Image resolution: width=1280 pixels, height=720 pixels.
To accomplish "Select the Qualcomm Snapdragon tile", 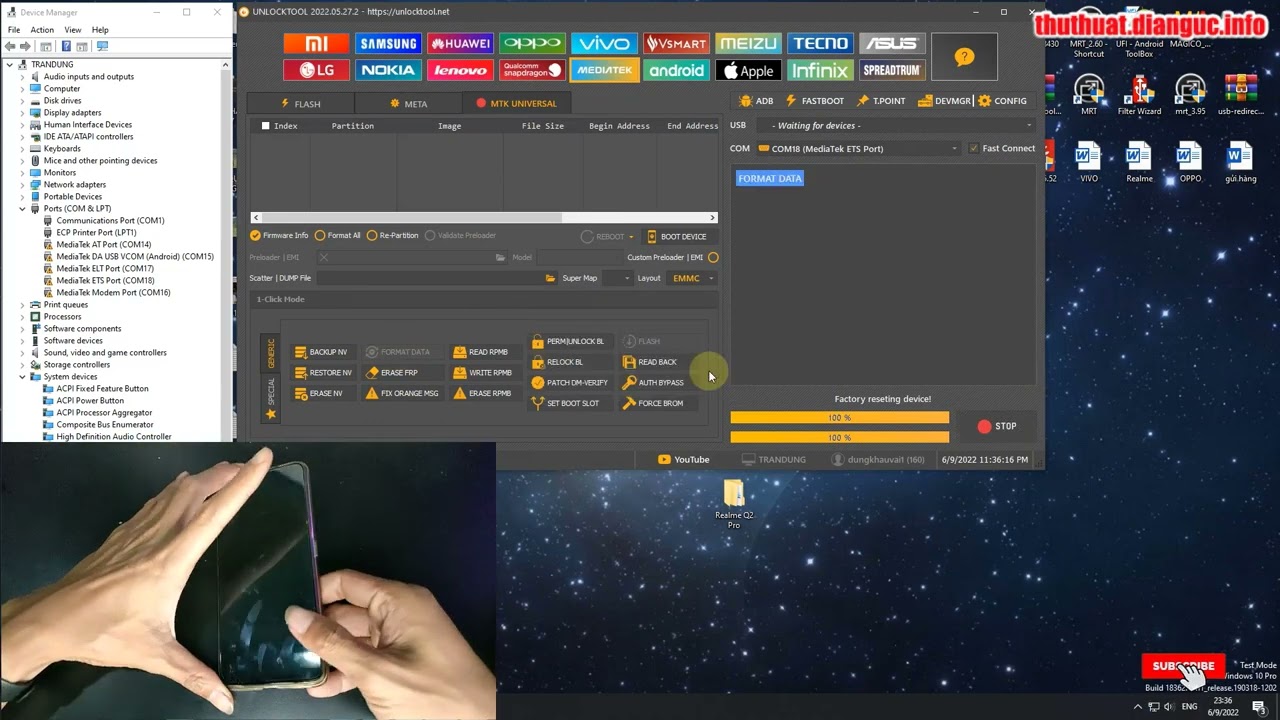I will tap(532, 70).
